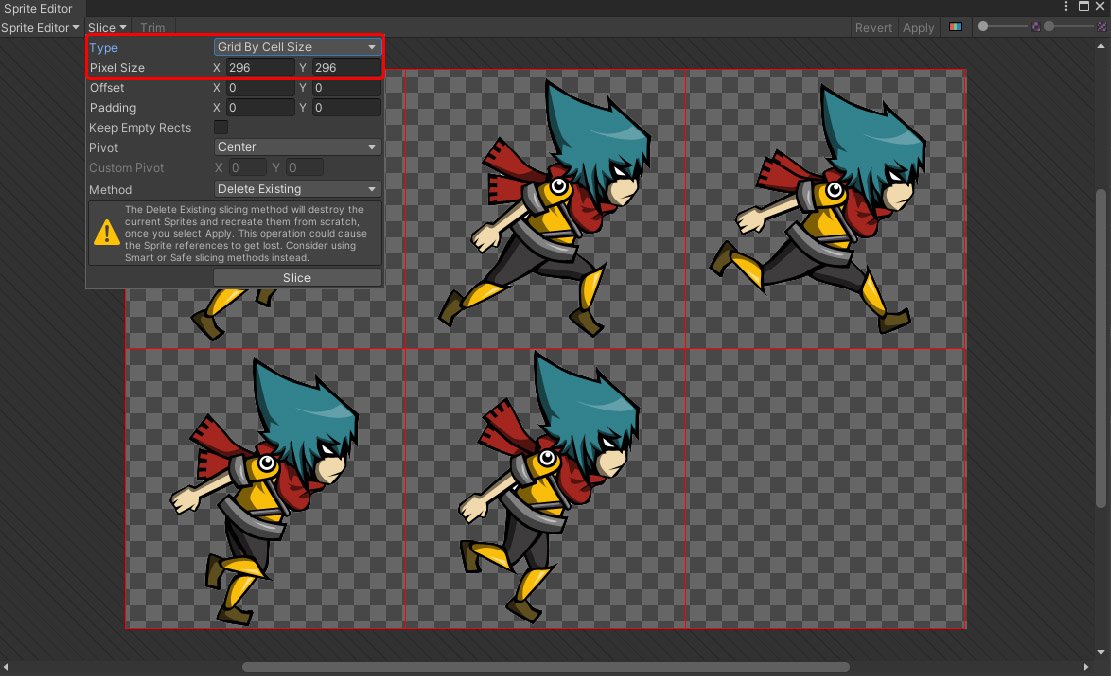Adjust the mip level slider handle
Viewport: 1111px width, 676px height.
(x=1049, y=26)
